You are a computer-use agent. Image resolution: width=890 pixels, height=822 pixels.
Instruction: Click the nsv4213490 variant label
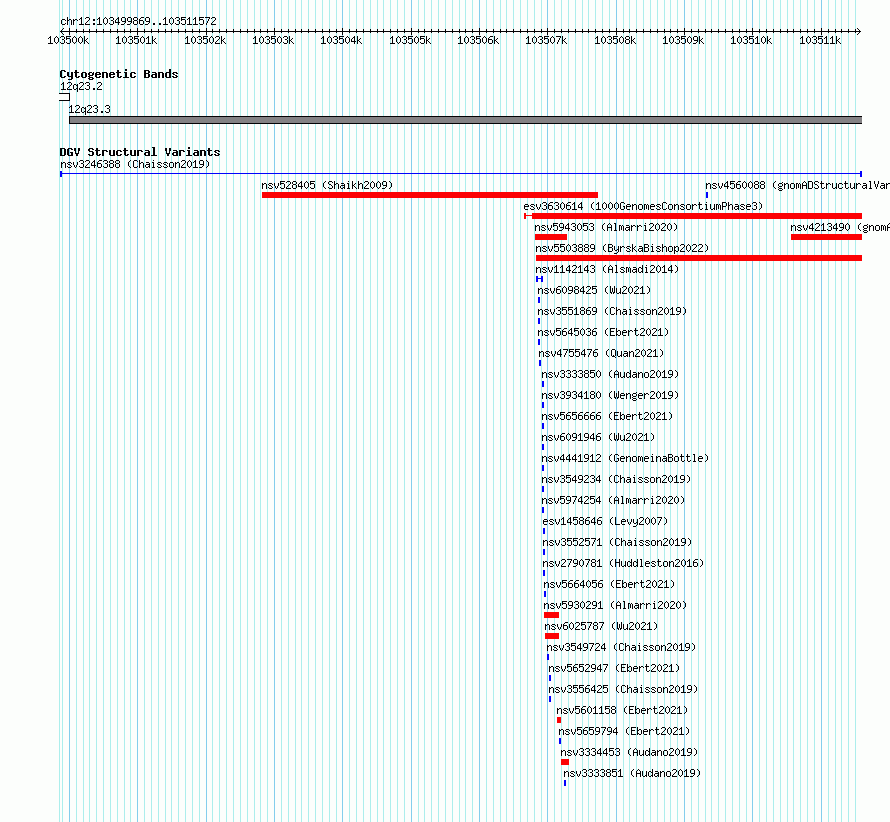point(839,227)
